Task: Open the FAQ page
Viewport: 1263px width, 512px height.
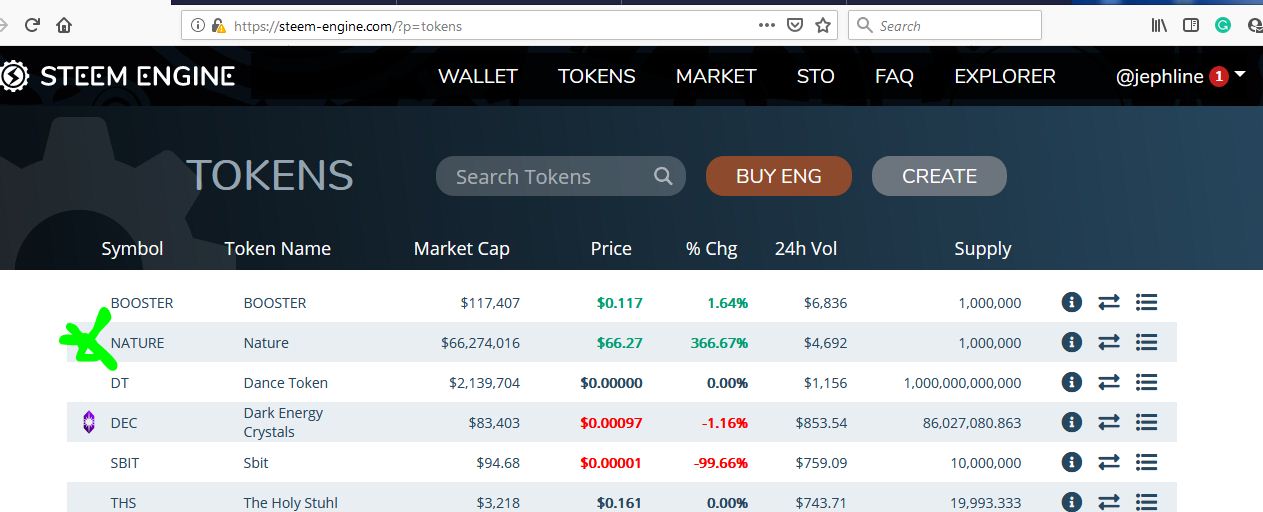Action: (x=894, y=76)
